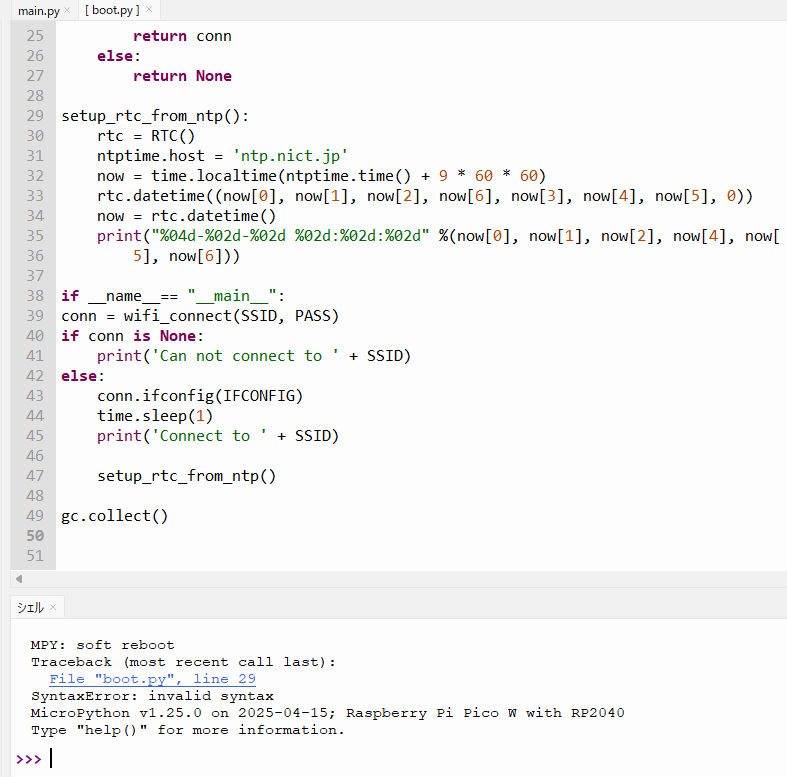Click the MPY: soft reboot shell line
Viewport: 787px width, 777px height.
coord(102,645)
